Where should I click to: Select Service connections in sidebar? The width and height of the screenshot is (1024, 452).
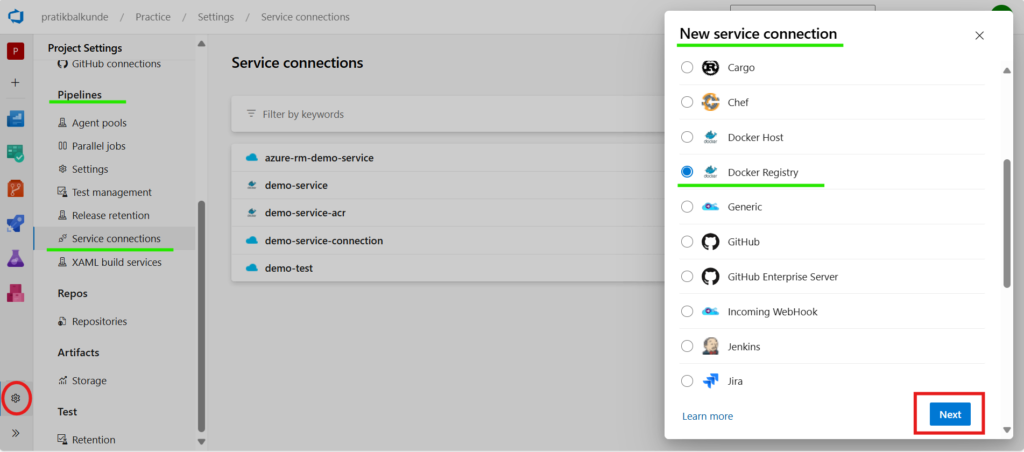114,238
